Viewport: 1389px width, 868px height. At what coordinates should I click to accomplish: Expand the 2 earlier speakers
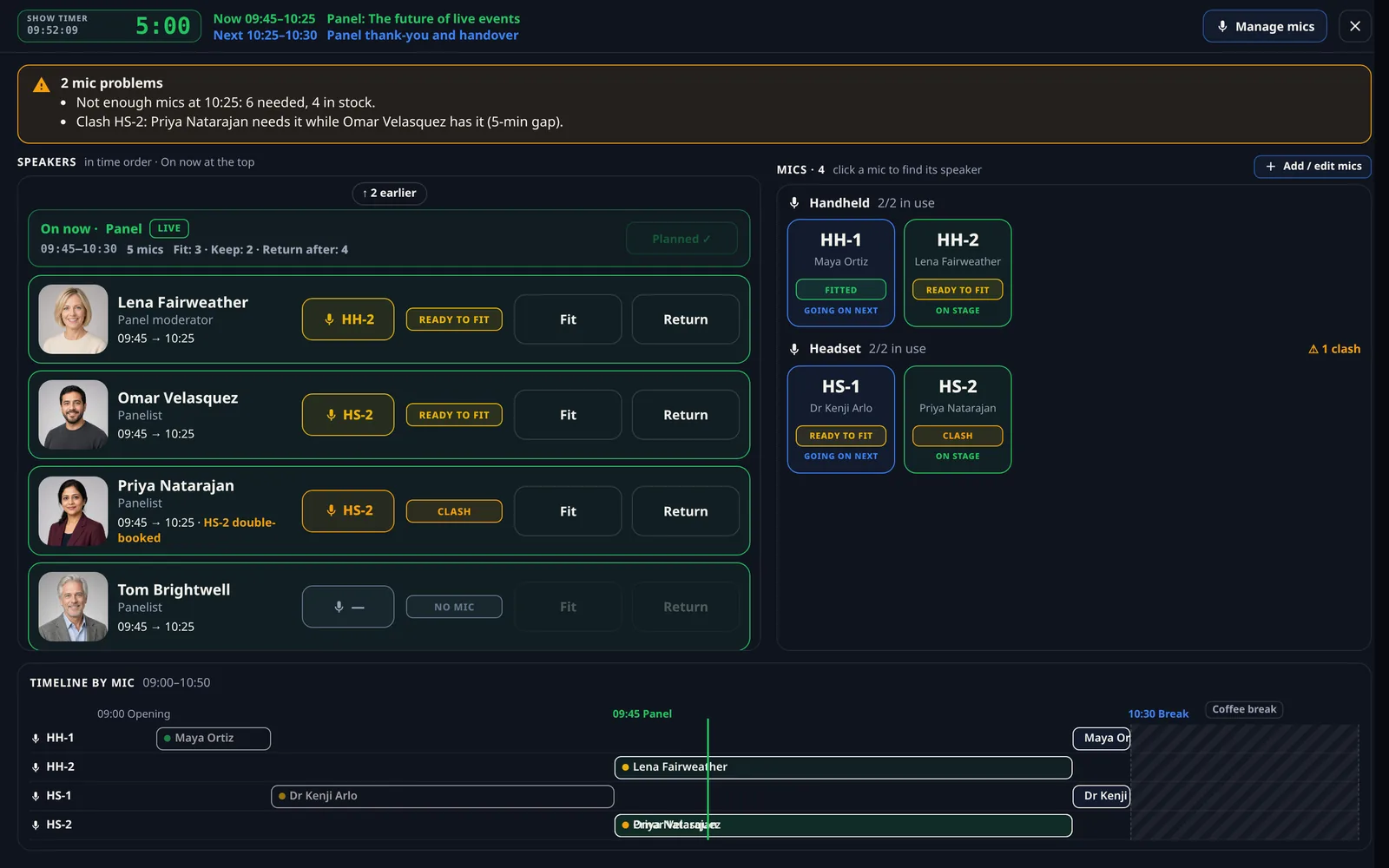click(x=389, y=193)
